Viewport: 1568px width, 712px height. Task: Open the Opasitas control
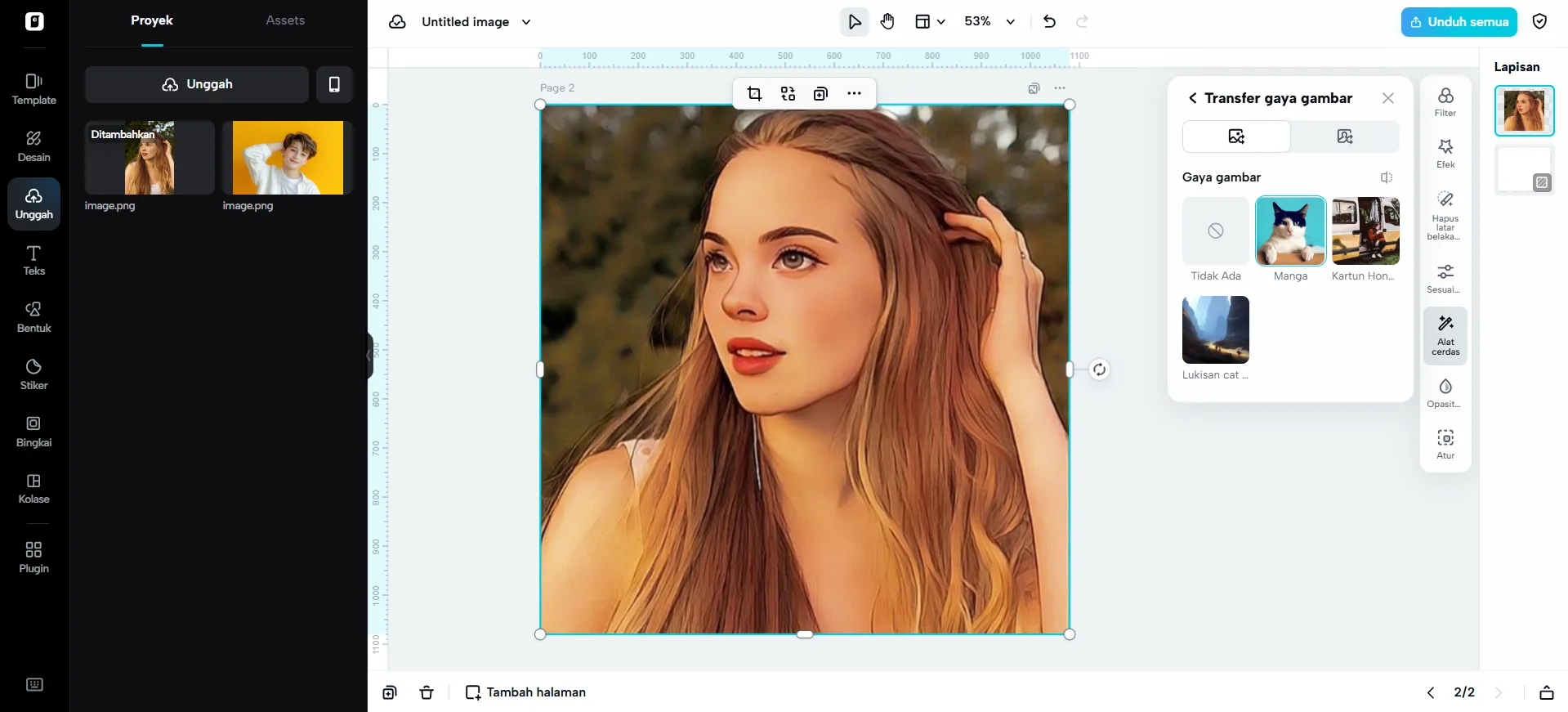(x=1445, y=392)
